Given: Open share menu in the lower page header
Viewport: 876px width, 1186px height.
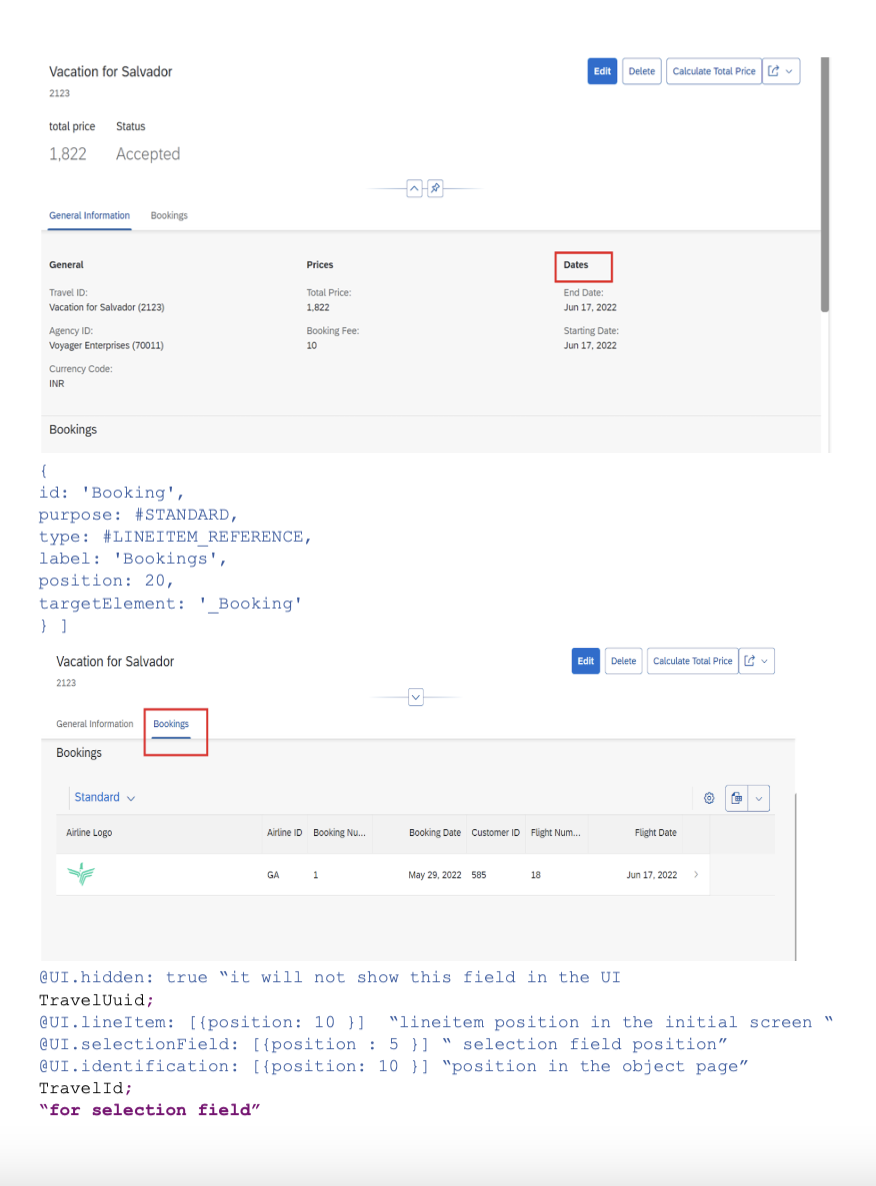Looking at the screenshot, I should 756,661.
